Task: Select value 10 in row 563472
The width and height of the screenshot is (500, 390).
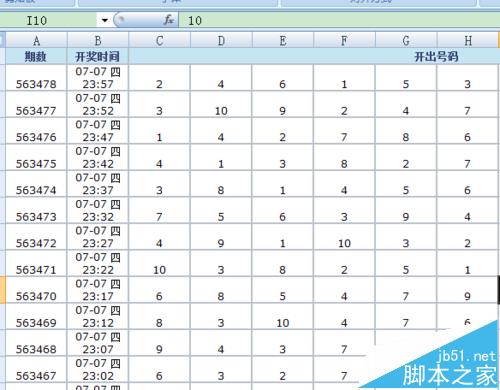Action: point(344,237)
